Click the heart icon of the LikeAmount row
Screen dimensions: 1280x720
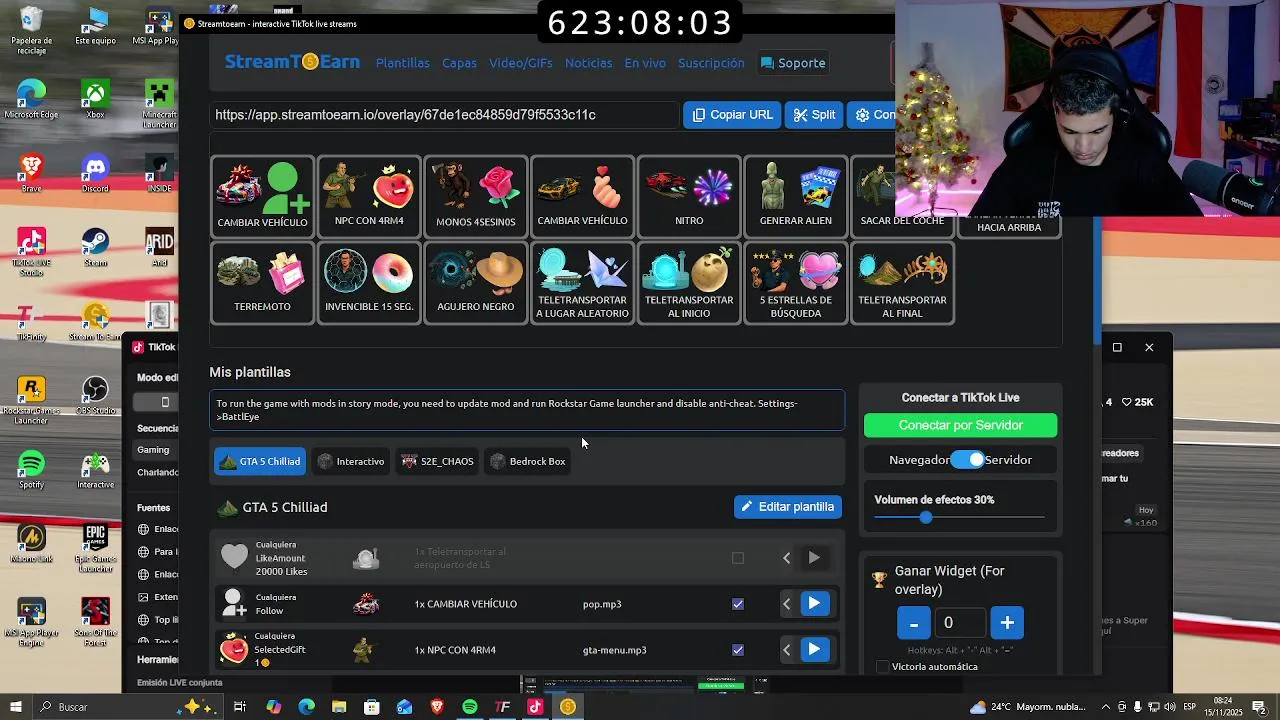[x=234, y=557]
